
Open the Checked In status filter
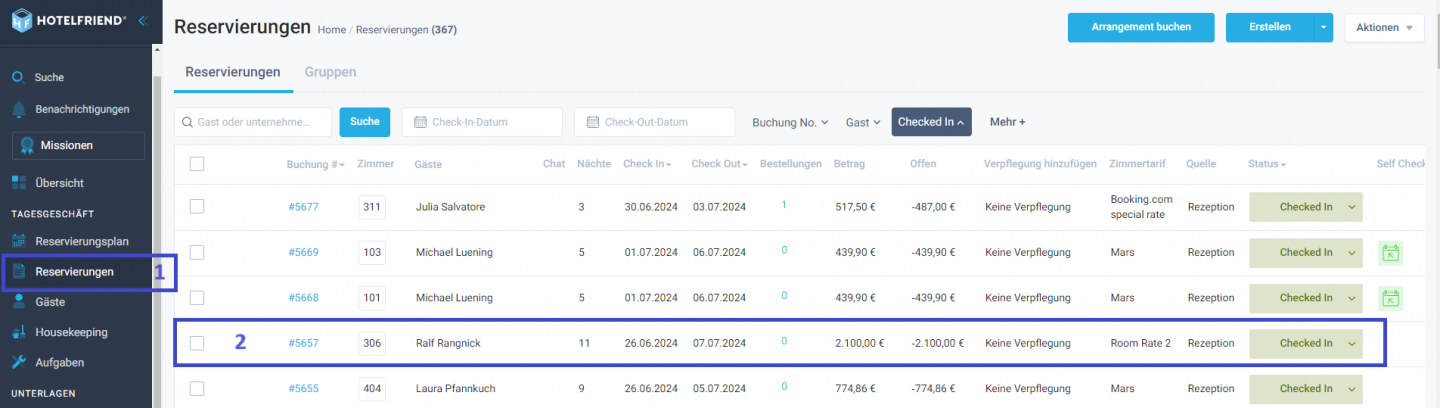click(932, 122)
